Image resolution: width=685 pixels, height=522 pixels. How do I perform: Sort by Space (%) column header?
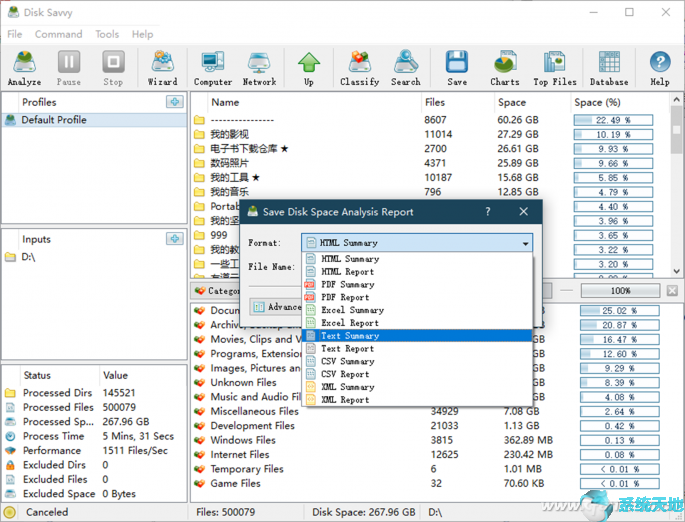[597, 102]
